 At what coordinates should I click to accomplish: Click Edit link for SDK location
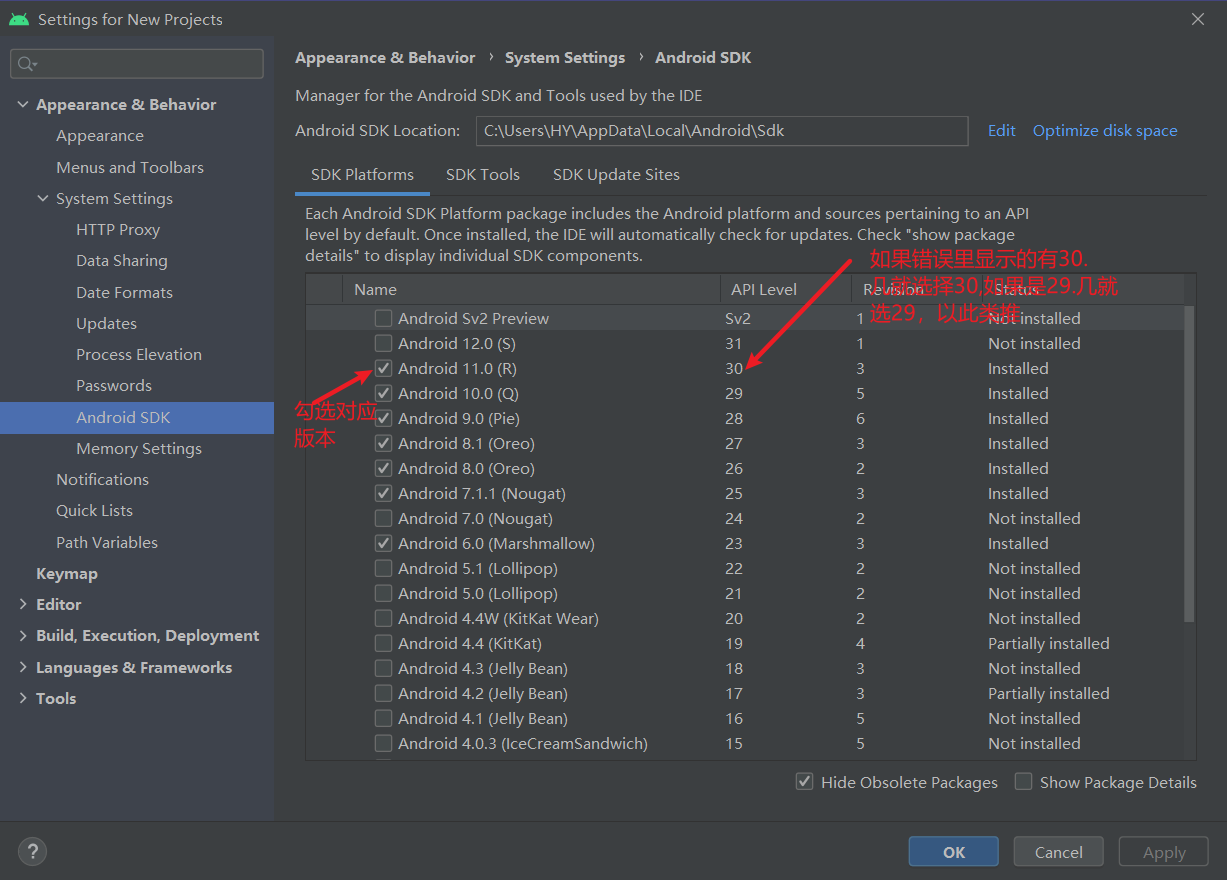tap(1001, 130)
